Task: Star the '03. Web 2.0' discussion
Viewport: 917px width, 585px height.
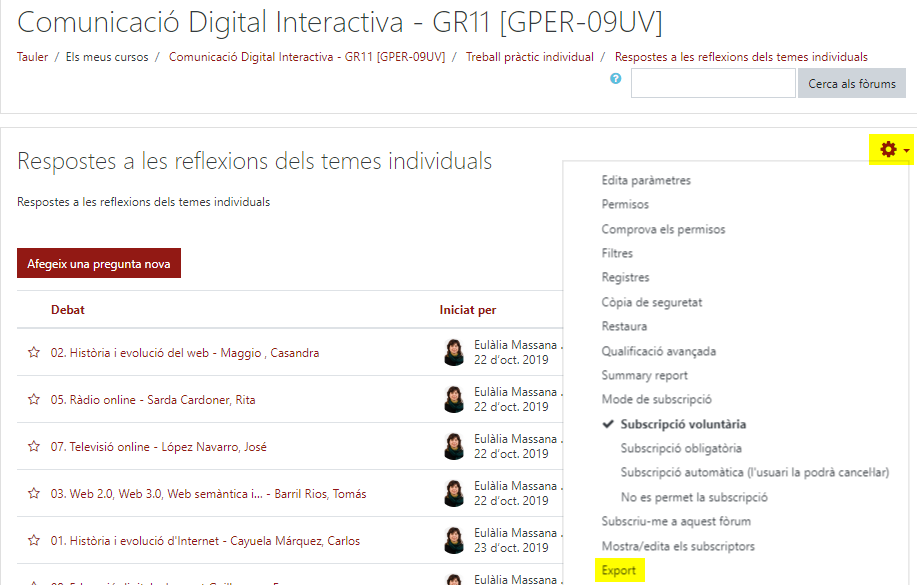Action: 34,494
